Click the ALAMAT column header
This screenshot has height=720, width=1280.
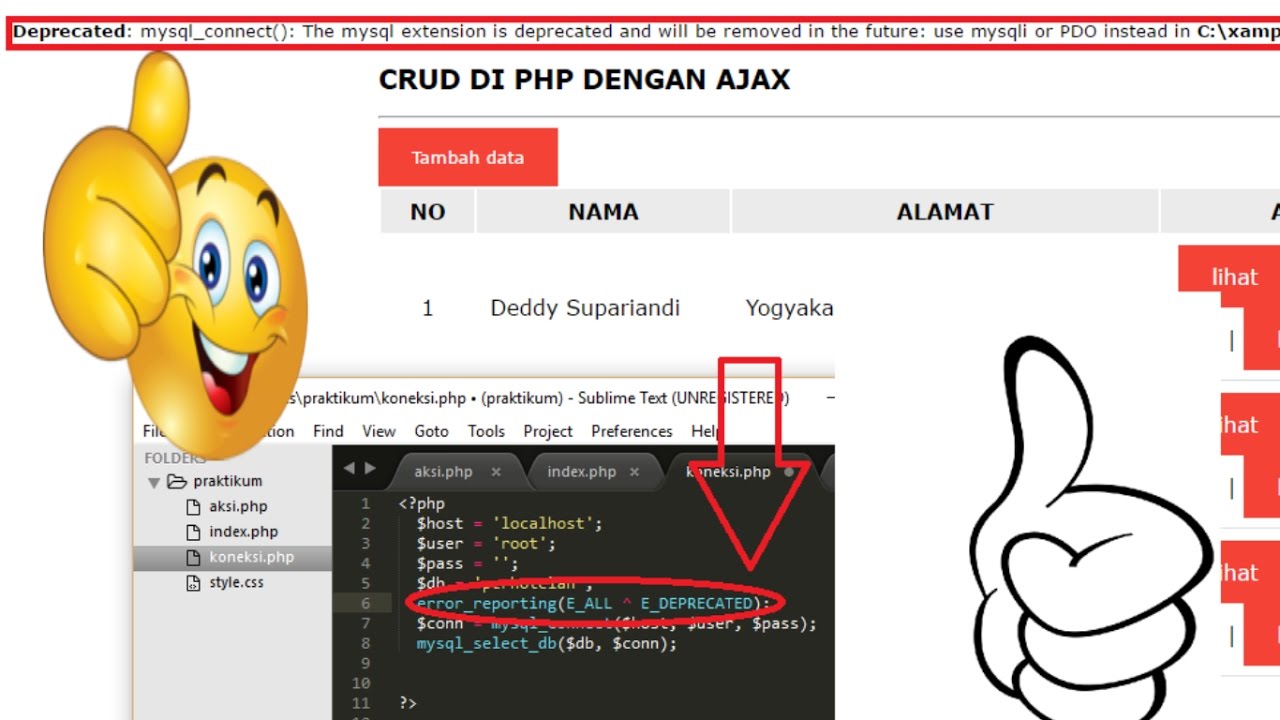coord(945,212)
